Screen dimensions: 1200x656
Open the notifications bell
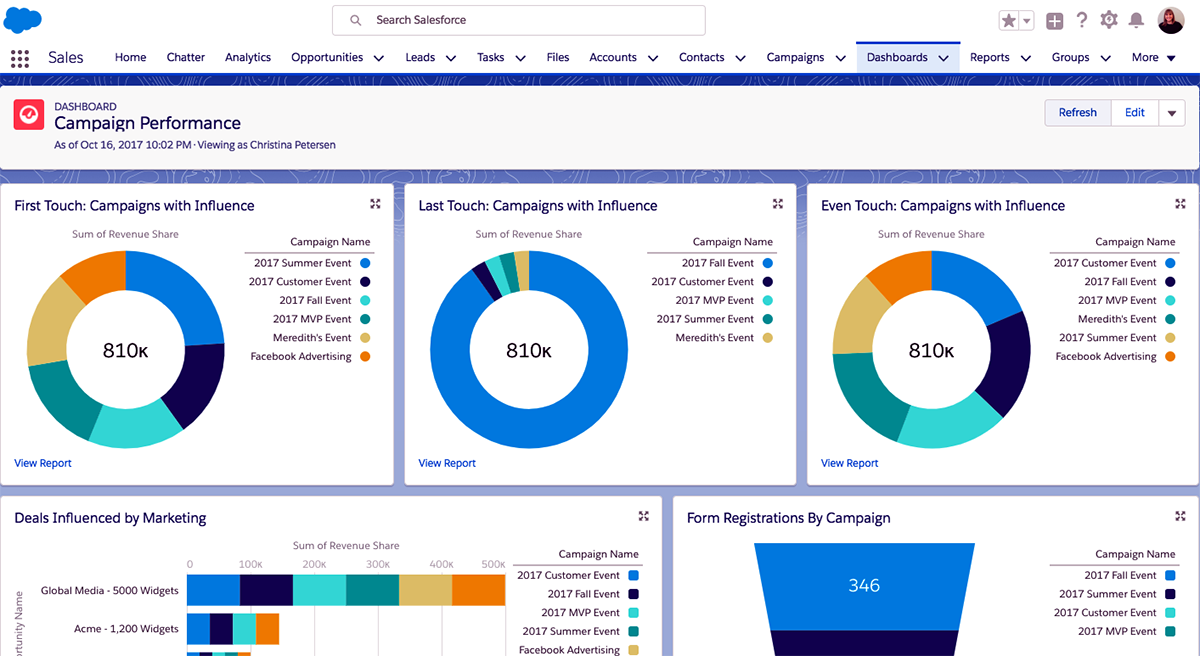[1136, 20]
